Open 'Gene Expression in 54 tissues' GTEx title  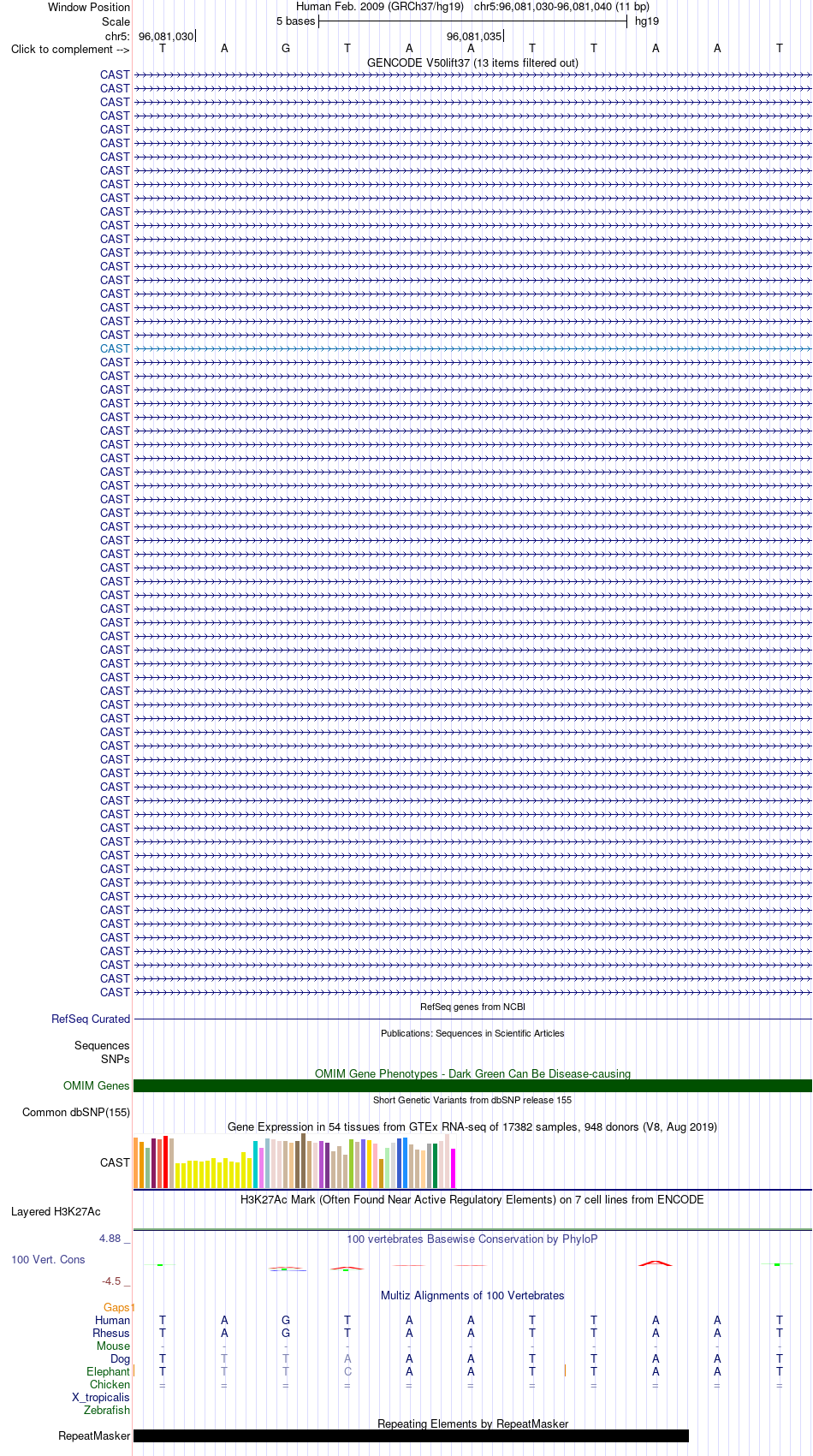(472, 1126)
